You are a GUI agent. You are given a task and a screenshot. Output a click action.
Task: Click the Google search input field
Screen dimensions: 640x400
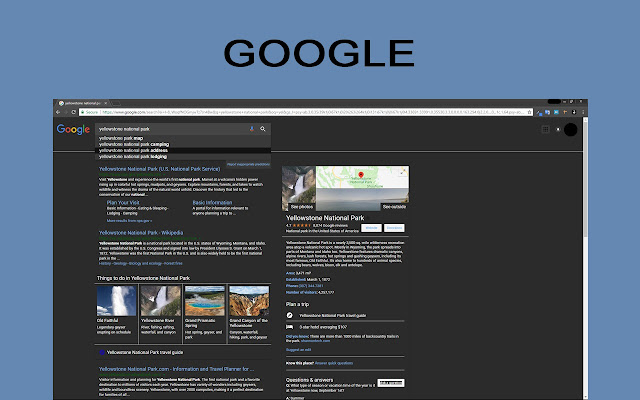pos(173,129)
